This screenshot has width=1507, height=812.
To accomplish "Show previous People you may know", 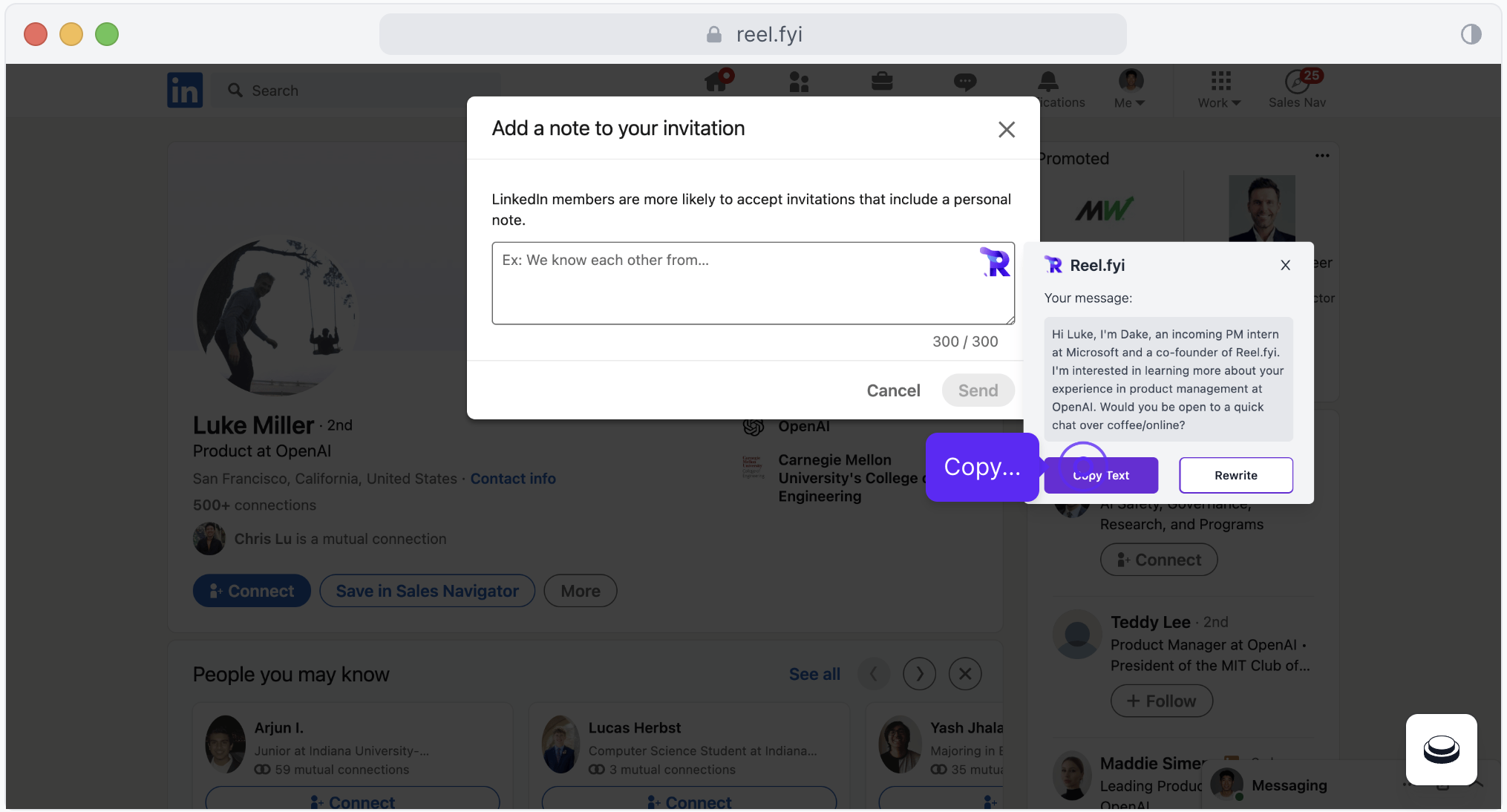I will tap(874, 674).
